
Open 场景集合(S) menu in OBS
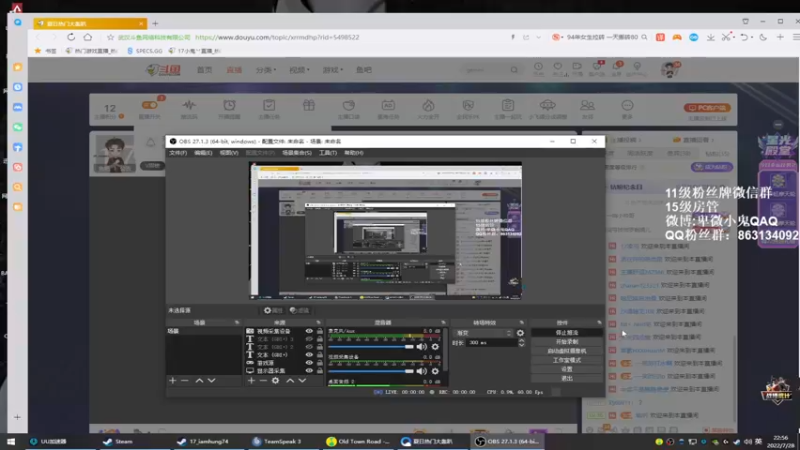coord(297,153)
